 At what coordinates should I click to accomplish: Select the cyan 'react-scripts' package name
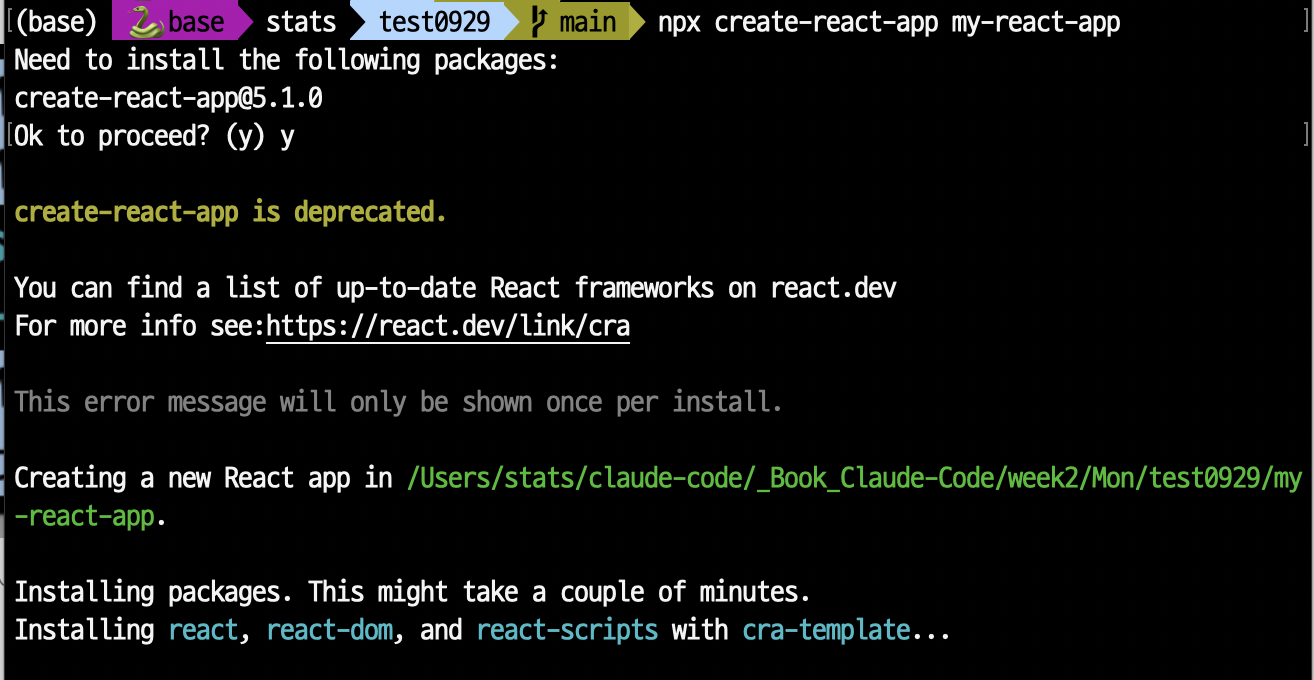pyautogui.click(x=567, y=630)
